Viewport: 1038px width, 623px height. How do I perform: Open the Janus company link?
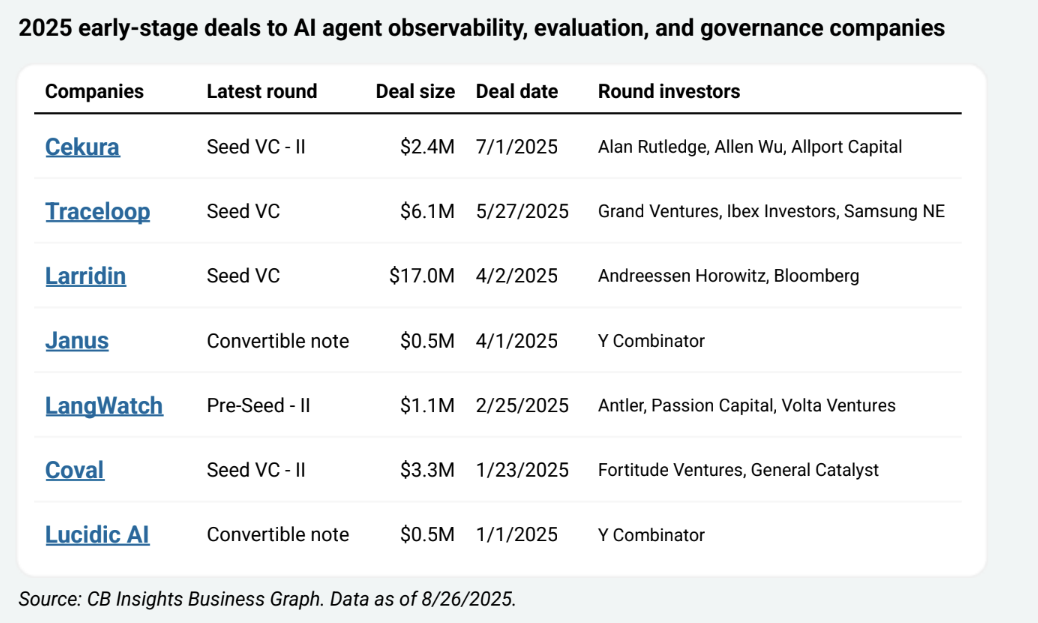point(76,341)
